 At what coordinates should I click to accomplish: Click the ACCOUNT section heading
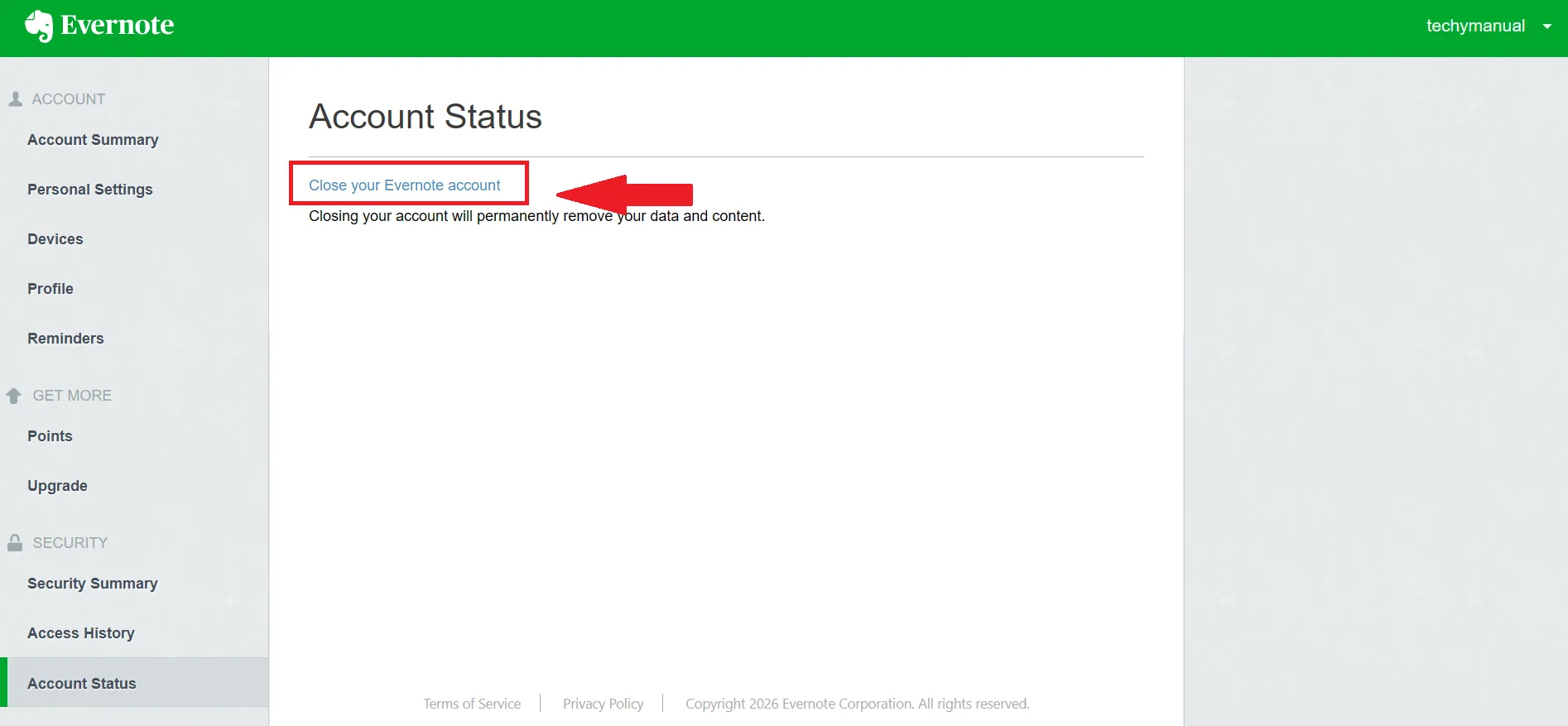tap(69, 99)
